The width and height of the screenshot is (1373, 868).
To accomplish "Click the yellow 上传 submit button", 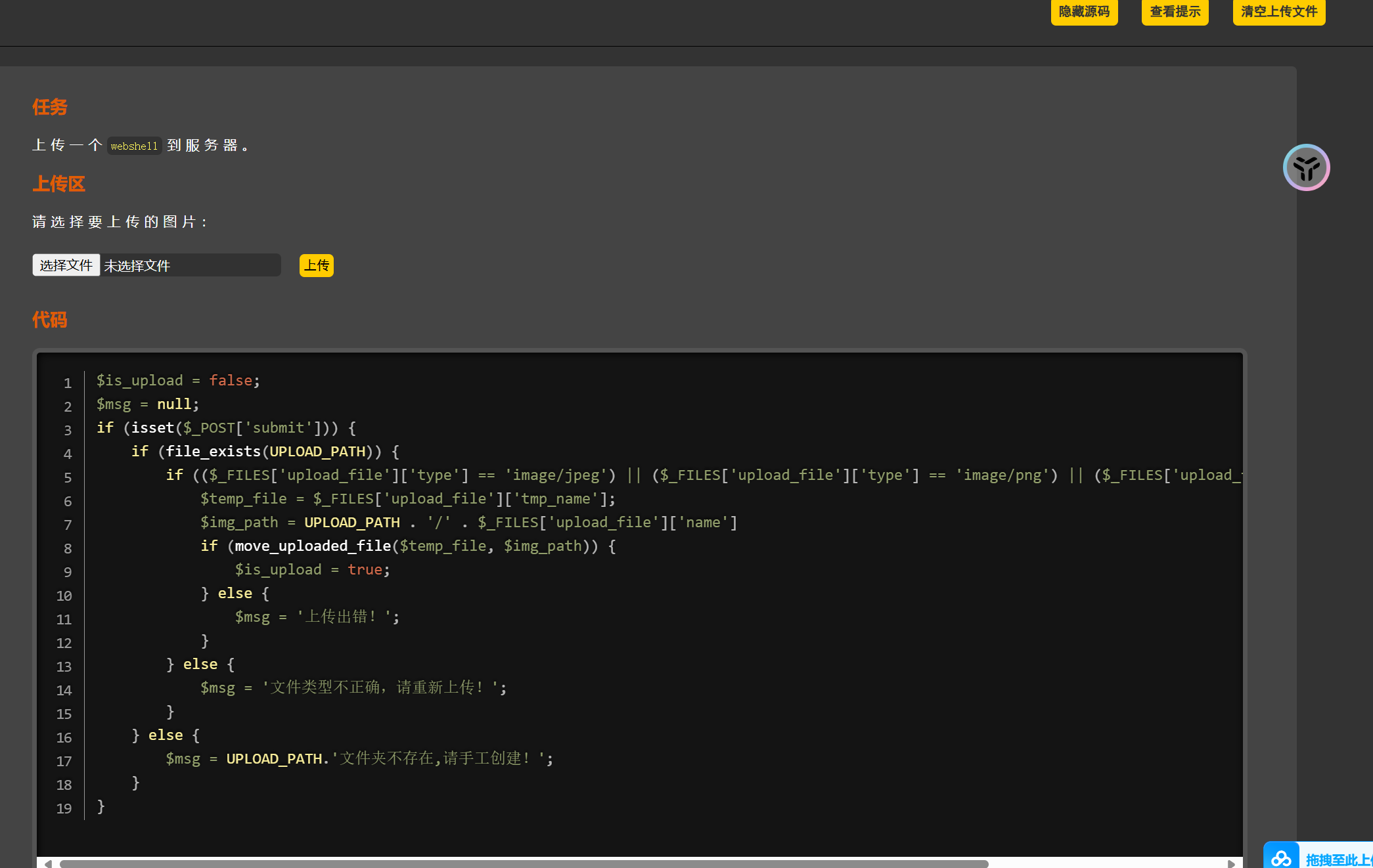I will pyautogui.click(x=316, y=265).
